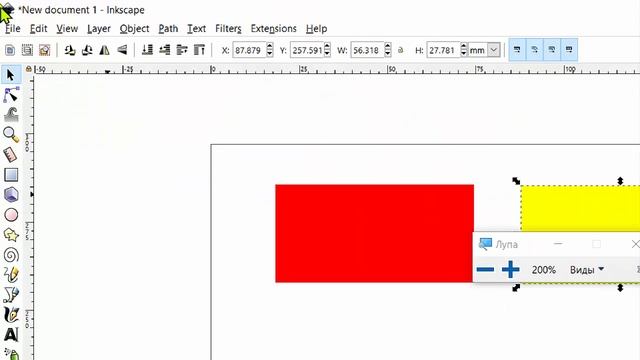The image size is (640, 360).
Task: Open the Layer menu
Action: click(99, 29)
